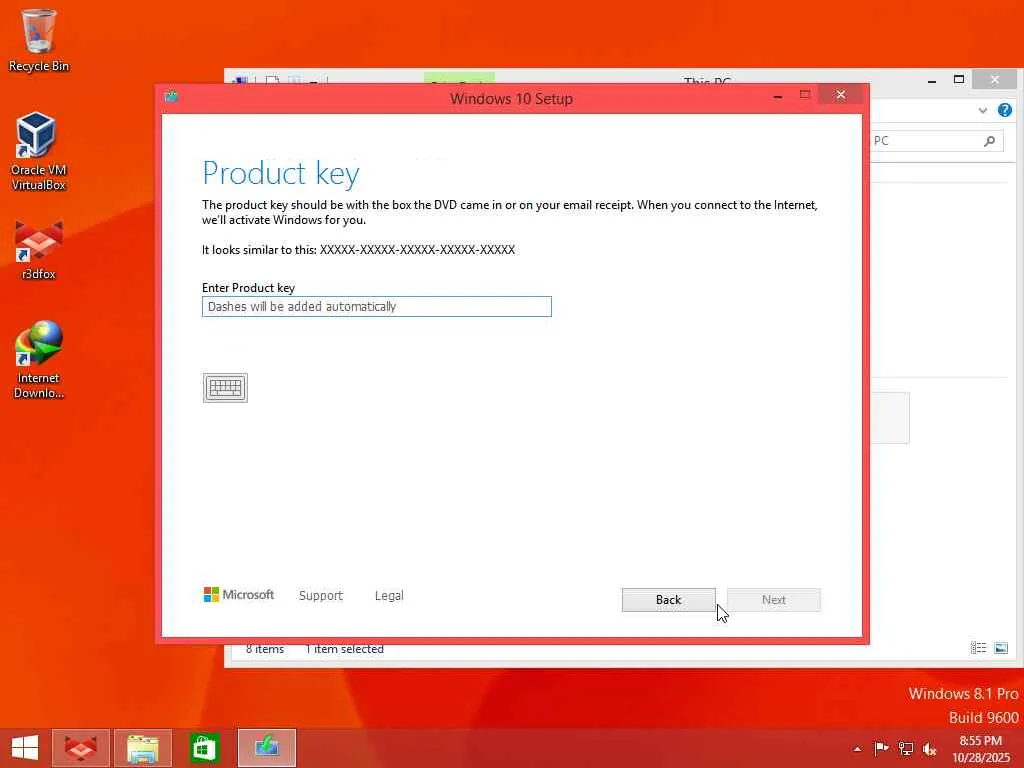This screenshot has width=1024, height=768.
Task: Open the network tray icon
Action: [x=905, y=748]
